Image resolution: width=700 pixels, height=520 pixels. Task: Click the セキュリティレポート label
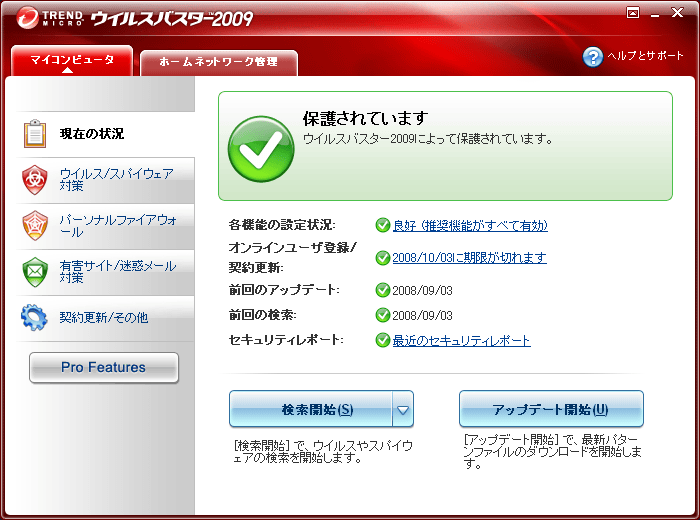coord(286,340)
